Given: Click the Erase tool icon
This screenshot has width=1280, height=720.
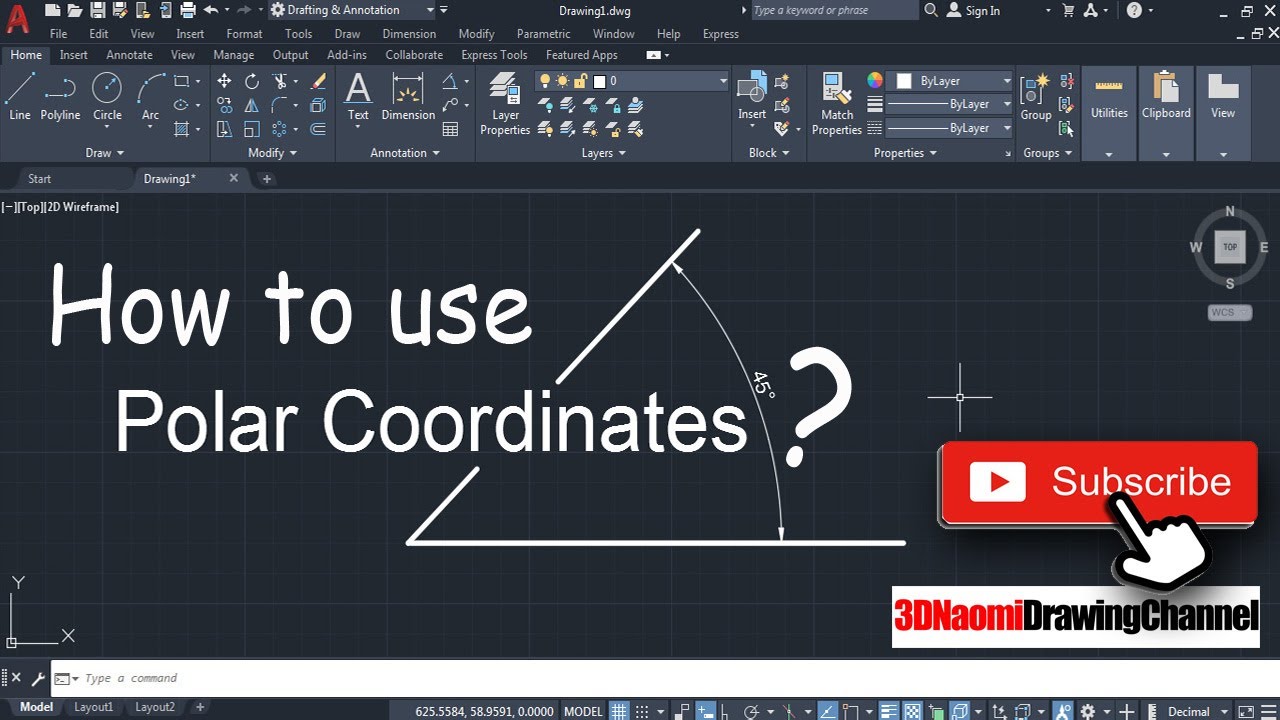Looking at the screenshot, I should point(318,81).
